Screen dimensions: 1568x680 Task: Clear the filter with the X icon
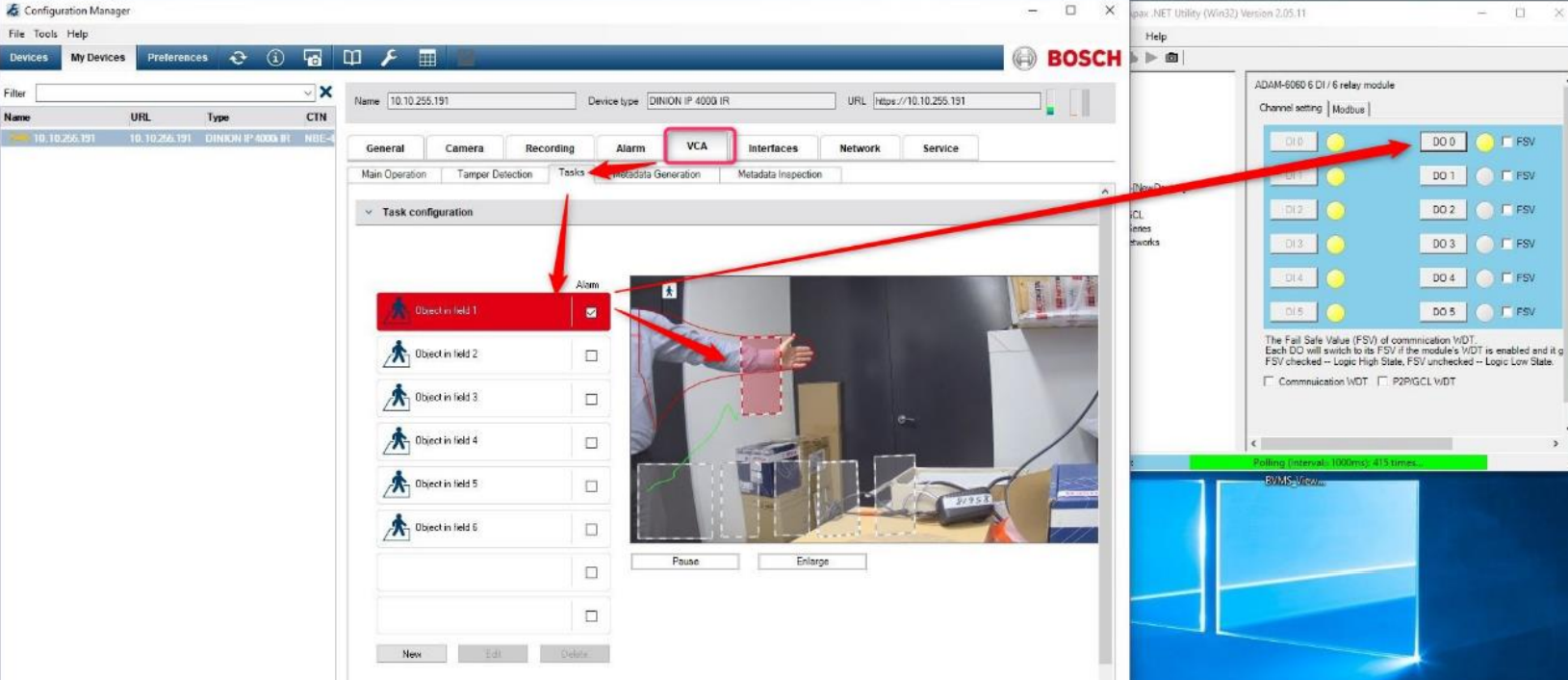click(x=325, y=92)
